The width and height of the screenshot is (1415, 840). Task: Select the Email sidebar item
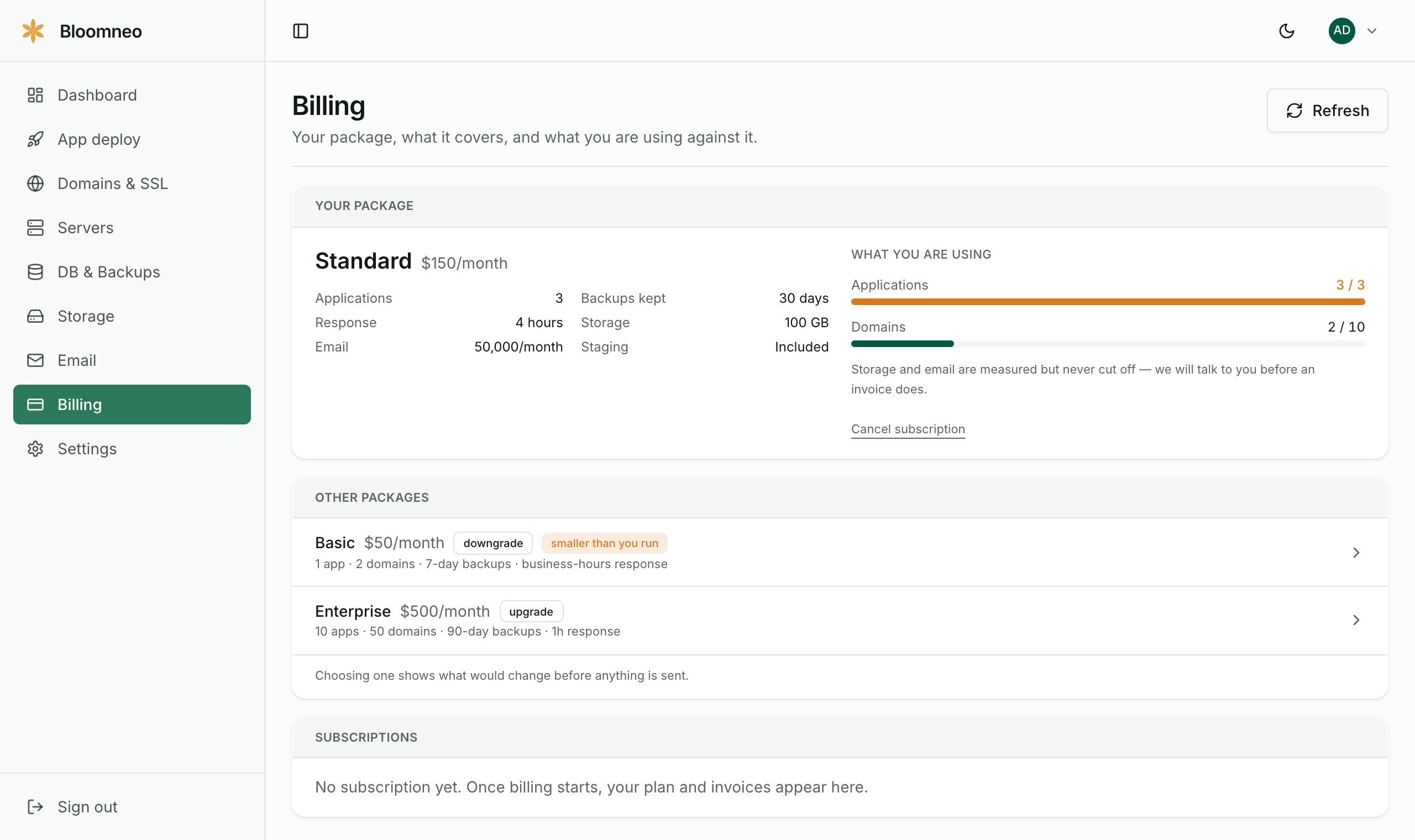coord(132,360)
